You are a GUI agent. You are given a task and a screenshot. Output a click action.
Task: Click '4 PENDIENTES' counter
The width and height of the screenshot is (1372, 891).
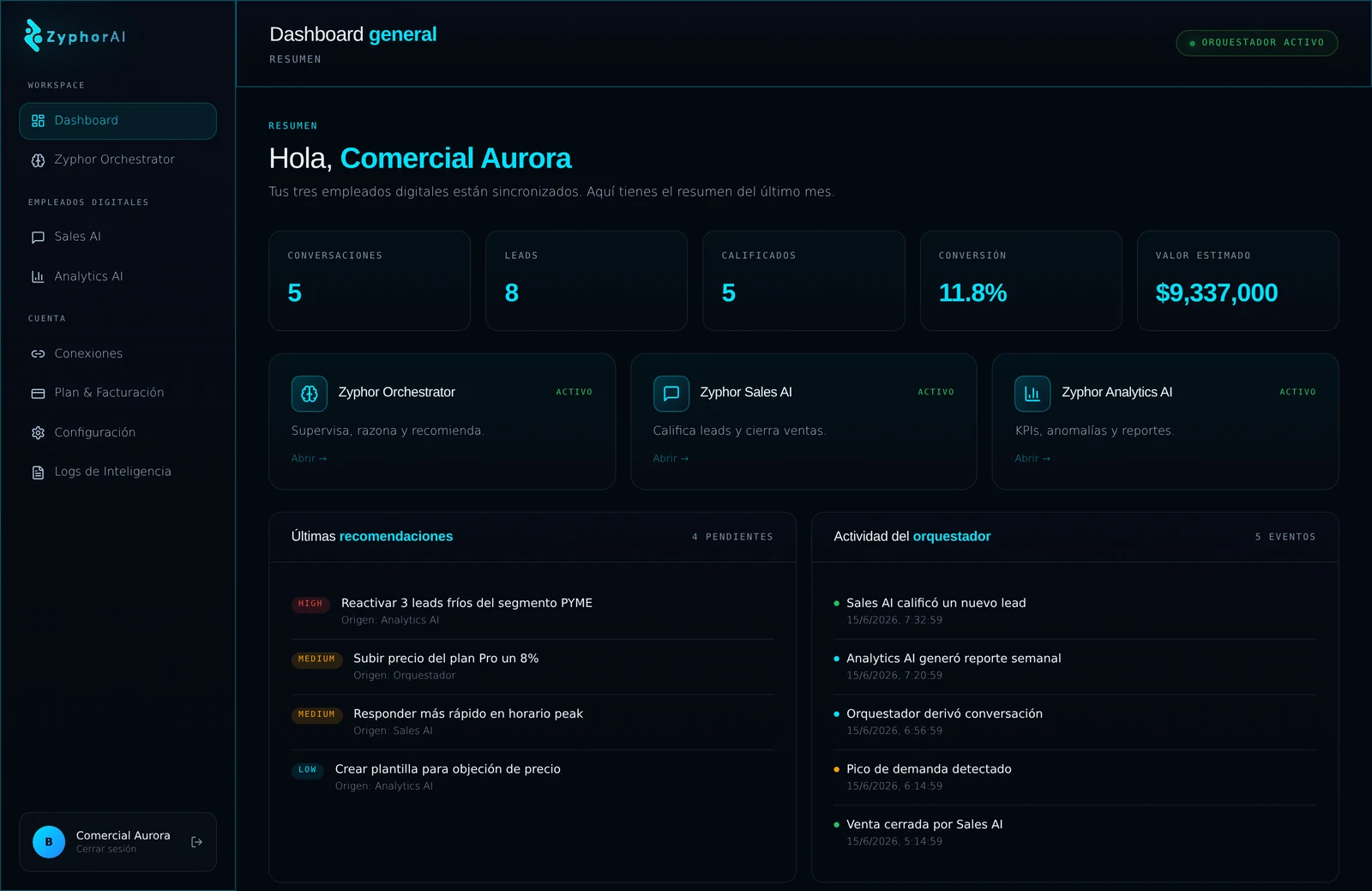732,537
